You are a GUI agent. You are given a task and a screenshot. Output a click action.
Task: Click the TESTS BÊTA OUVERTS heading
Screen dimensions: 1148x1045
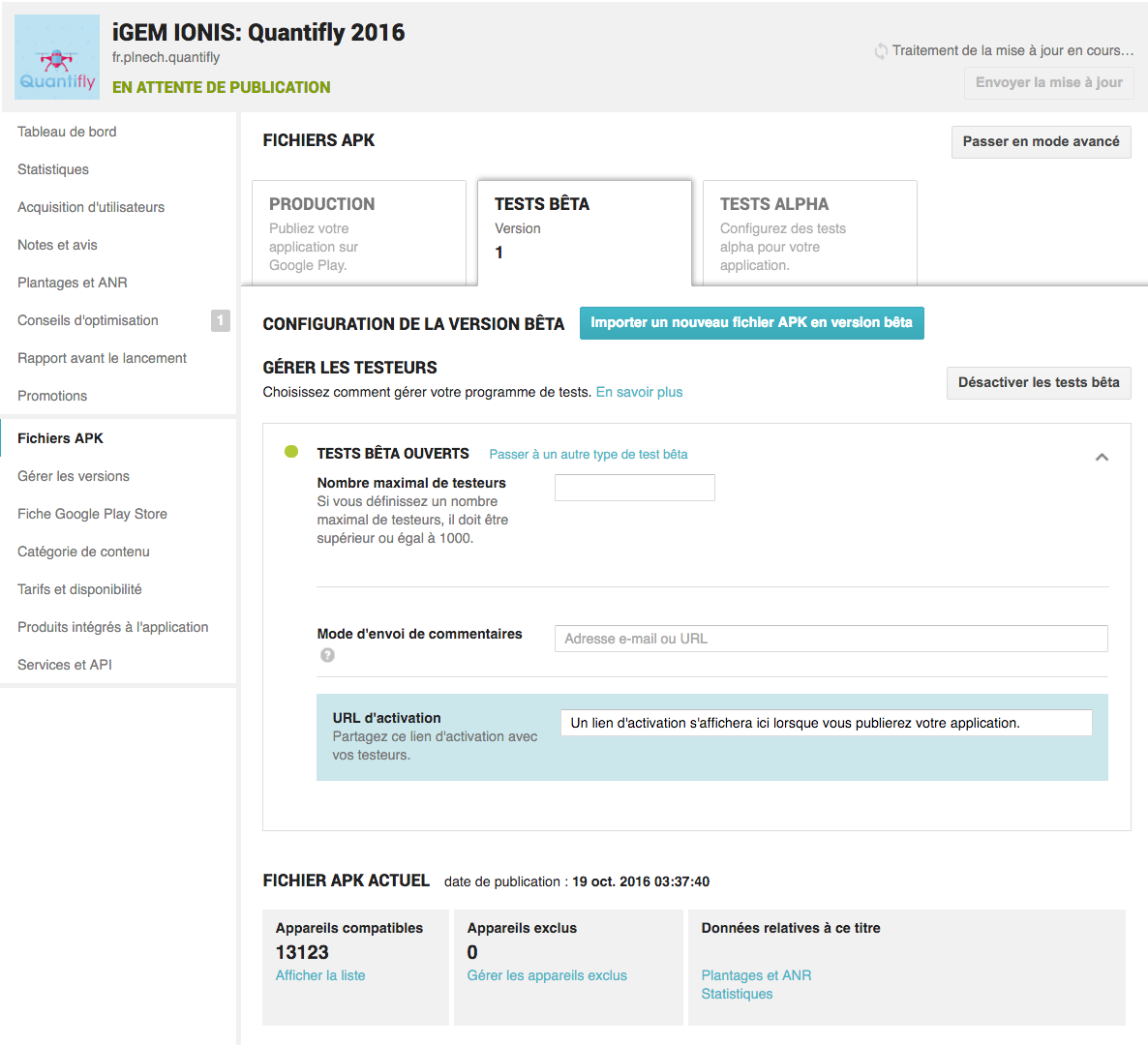coord(392,454)
